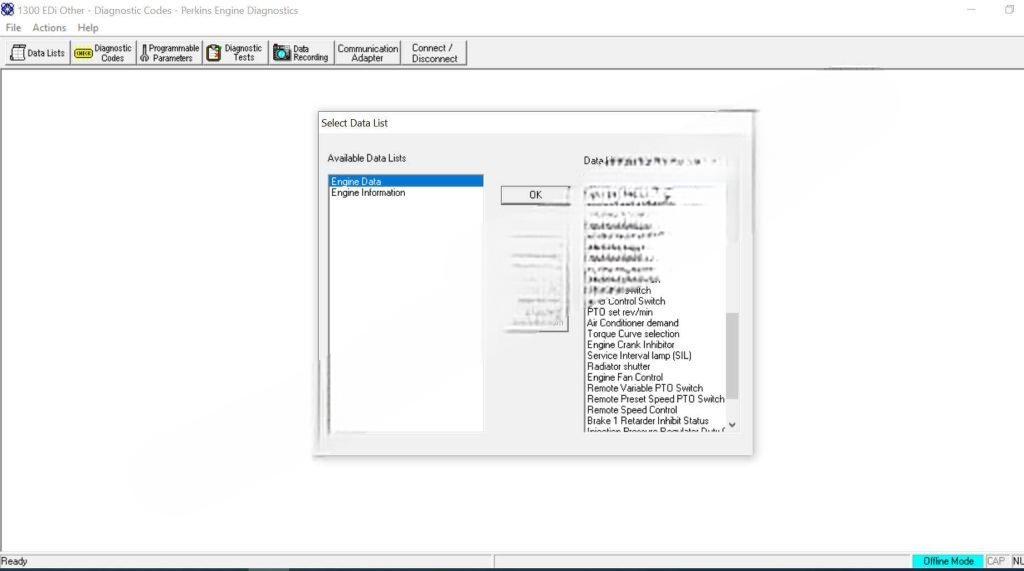Open the Communication Adapter toolbar button

click(x=367, y=53)
